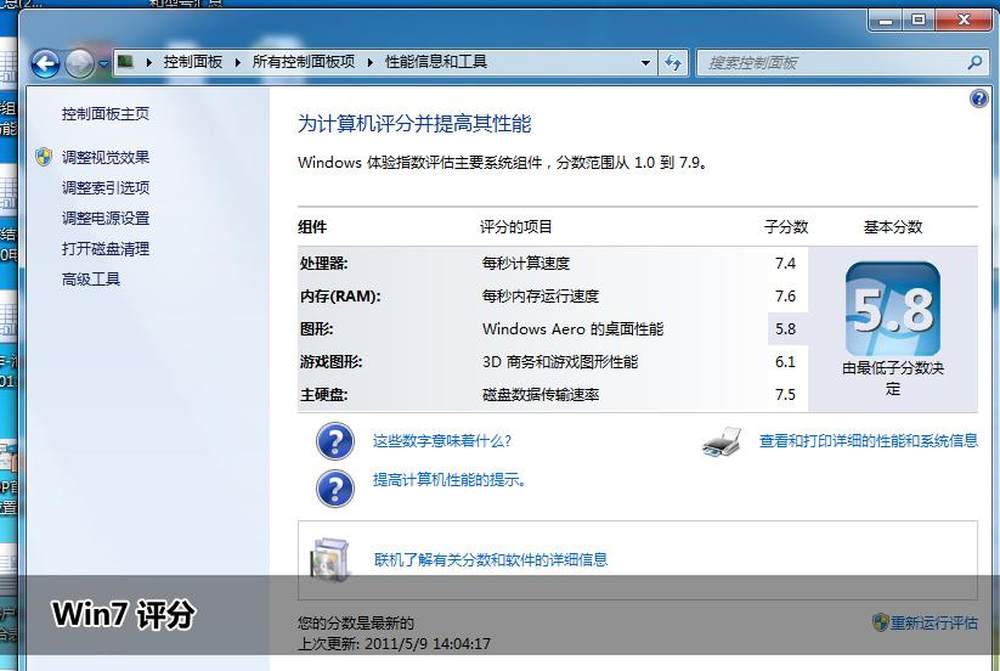Click the 图形 row subscore 5.8

[x=785, y=329]
